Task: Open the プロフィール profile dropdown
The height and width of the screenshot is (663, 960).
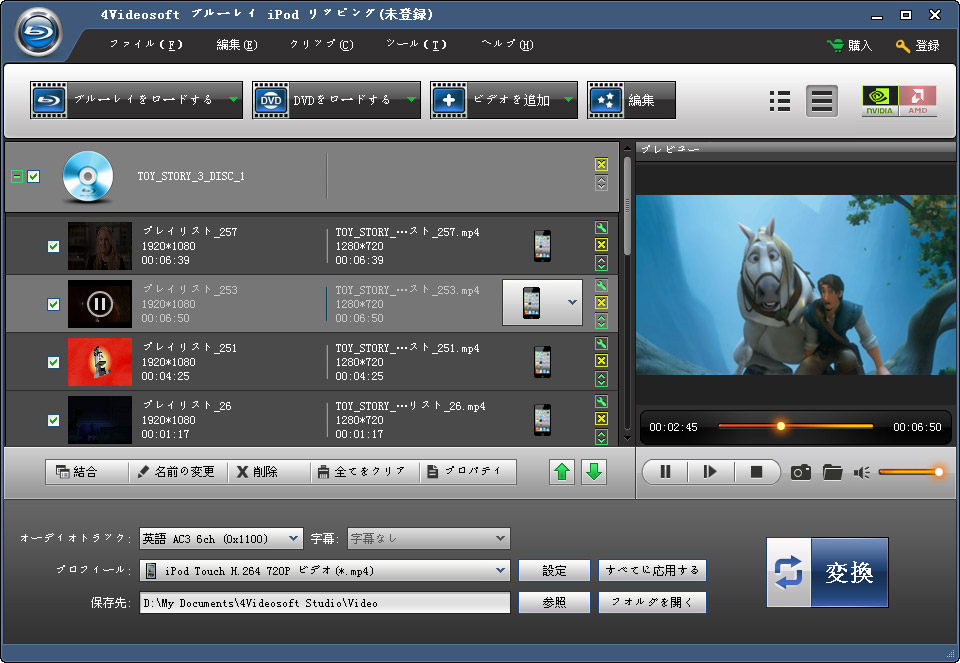Action: pyautogui.click(x=501, y=571)
